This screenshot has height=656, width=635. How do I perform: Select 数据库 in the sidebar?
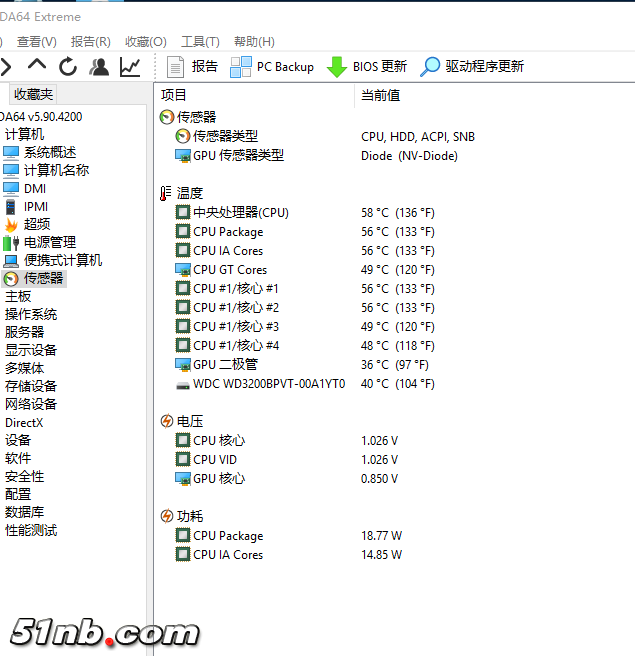tap(24, 512)
